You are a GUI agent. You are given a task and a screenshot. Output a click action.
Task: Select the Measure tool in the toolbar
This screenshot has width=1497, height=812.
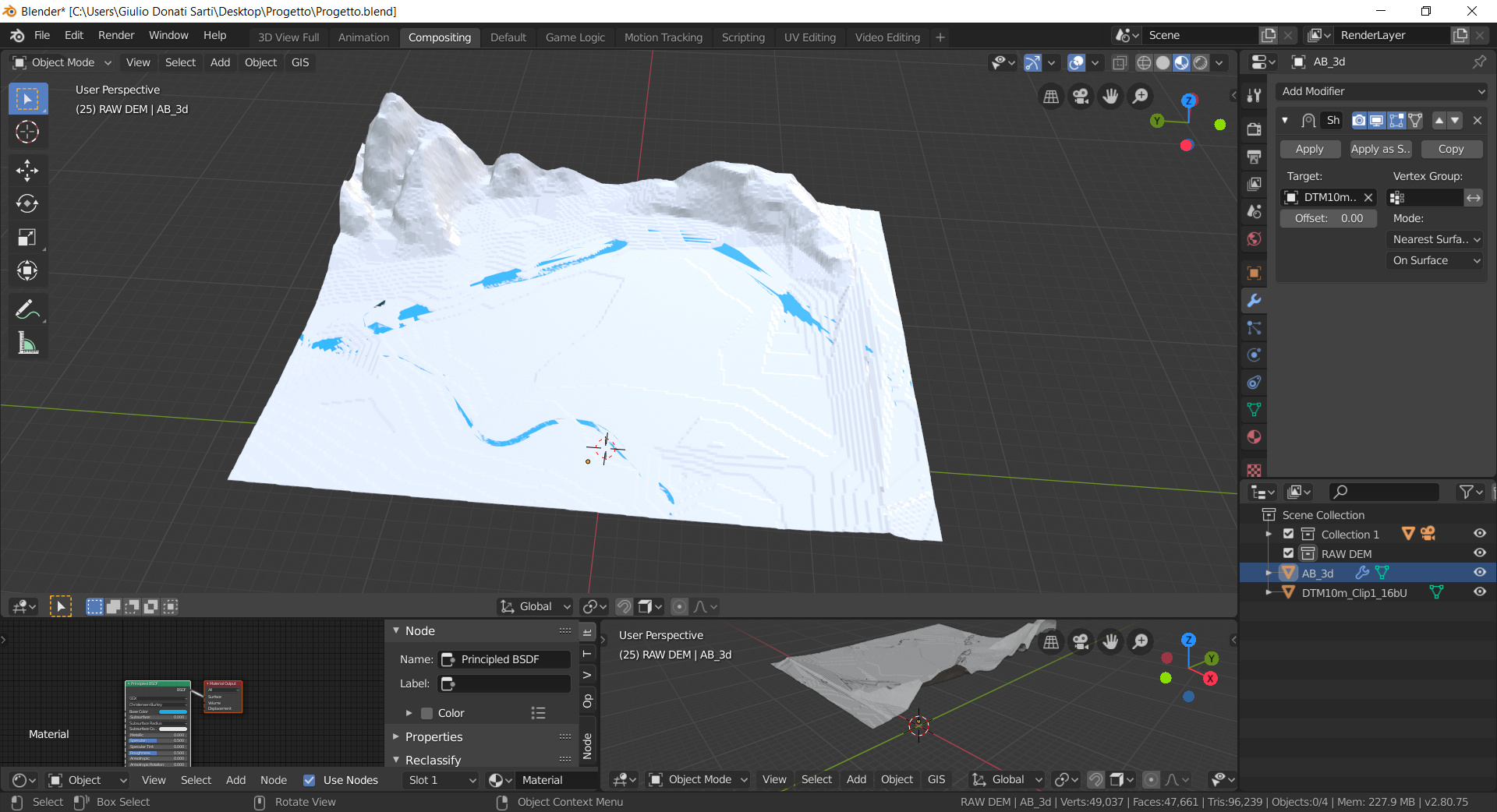tap(27, 343)
